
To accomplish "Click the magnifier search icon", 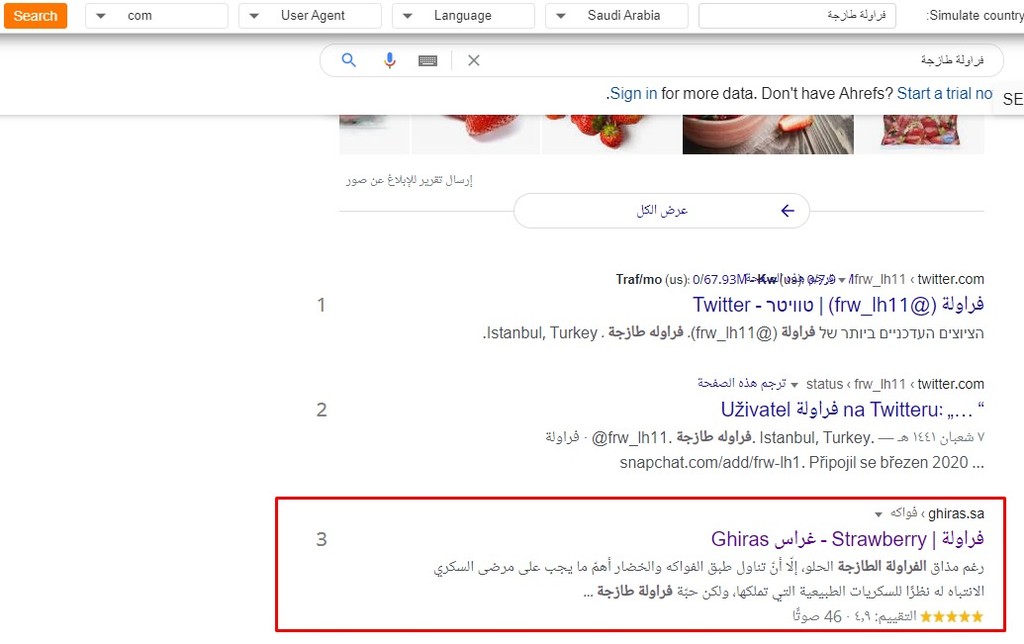I will coord(349,61).
